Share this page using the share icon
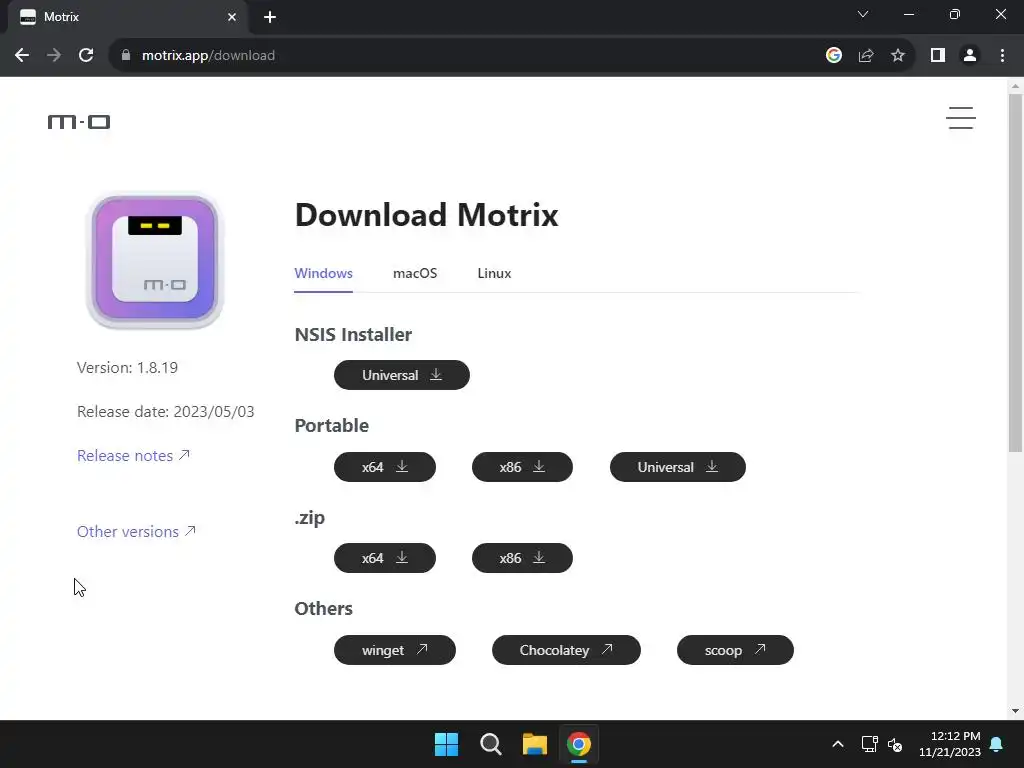This screenshot has height=768, width=1024. (x=866, y=56)
